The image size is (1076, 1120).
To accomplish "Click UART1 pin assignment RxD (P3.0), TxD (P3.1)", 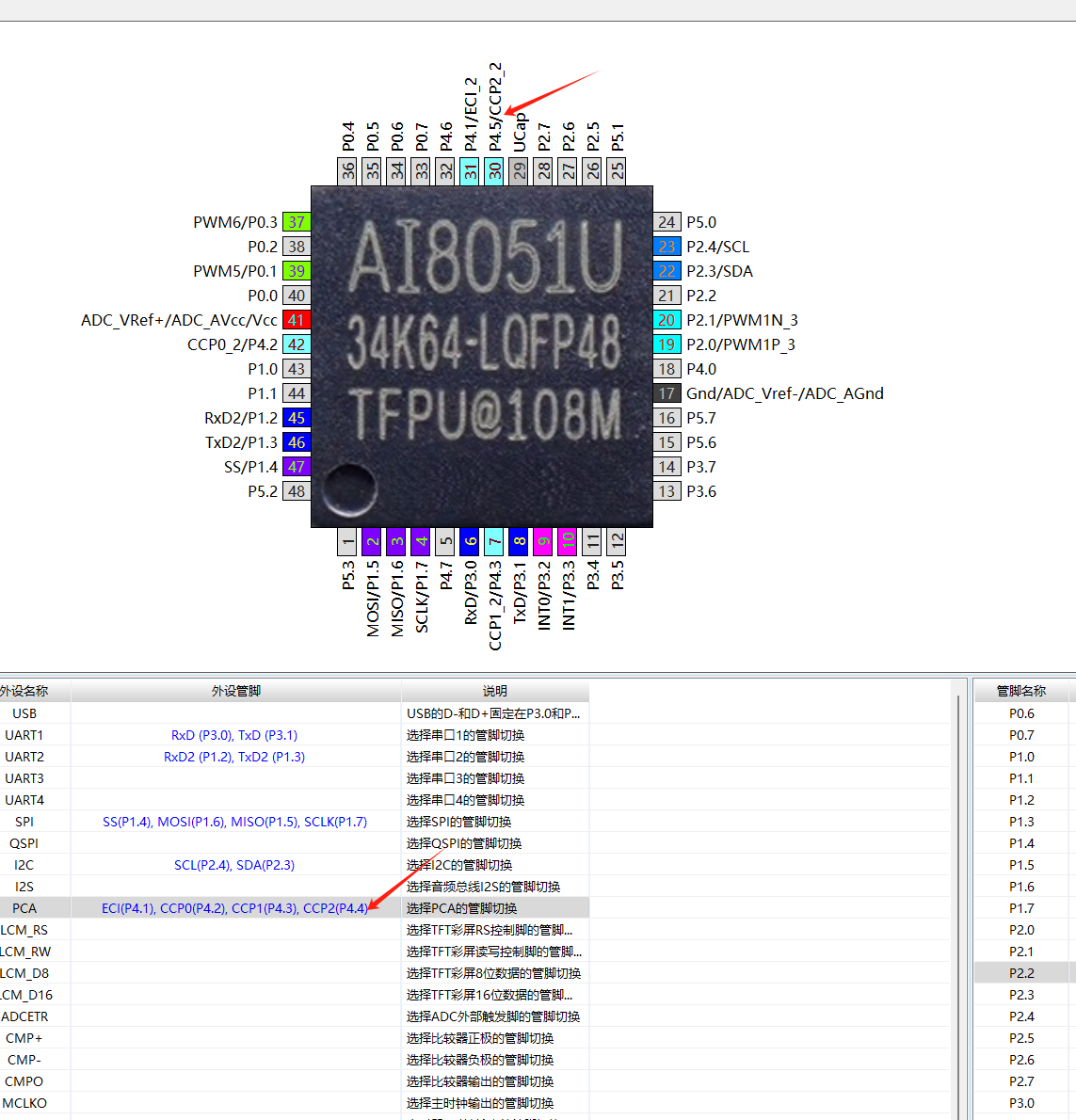I will click(x=234, y=735).
